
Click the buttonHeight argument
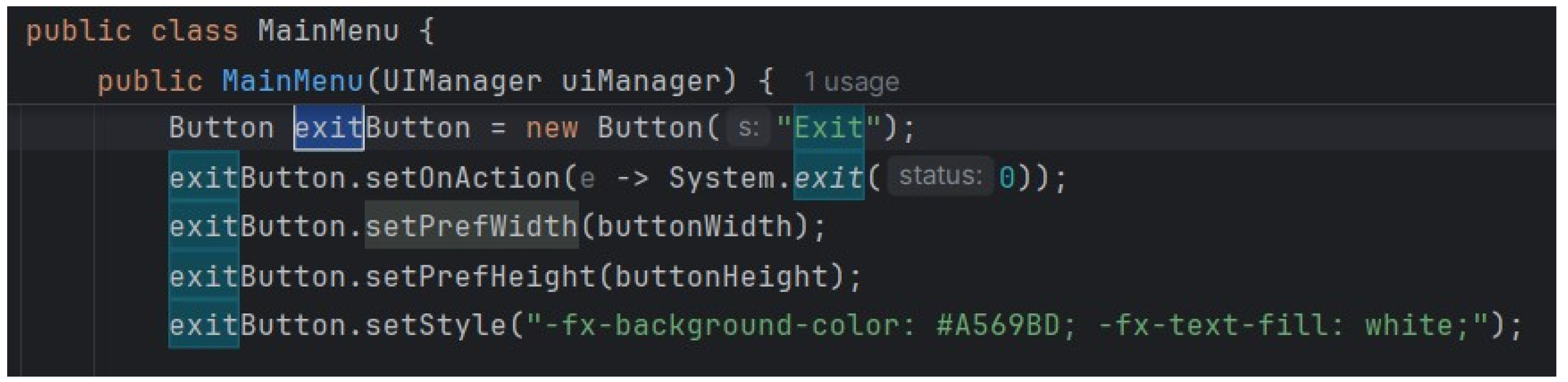pyautogui.click(x=721, y=277)
